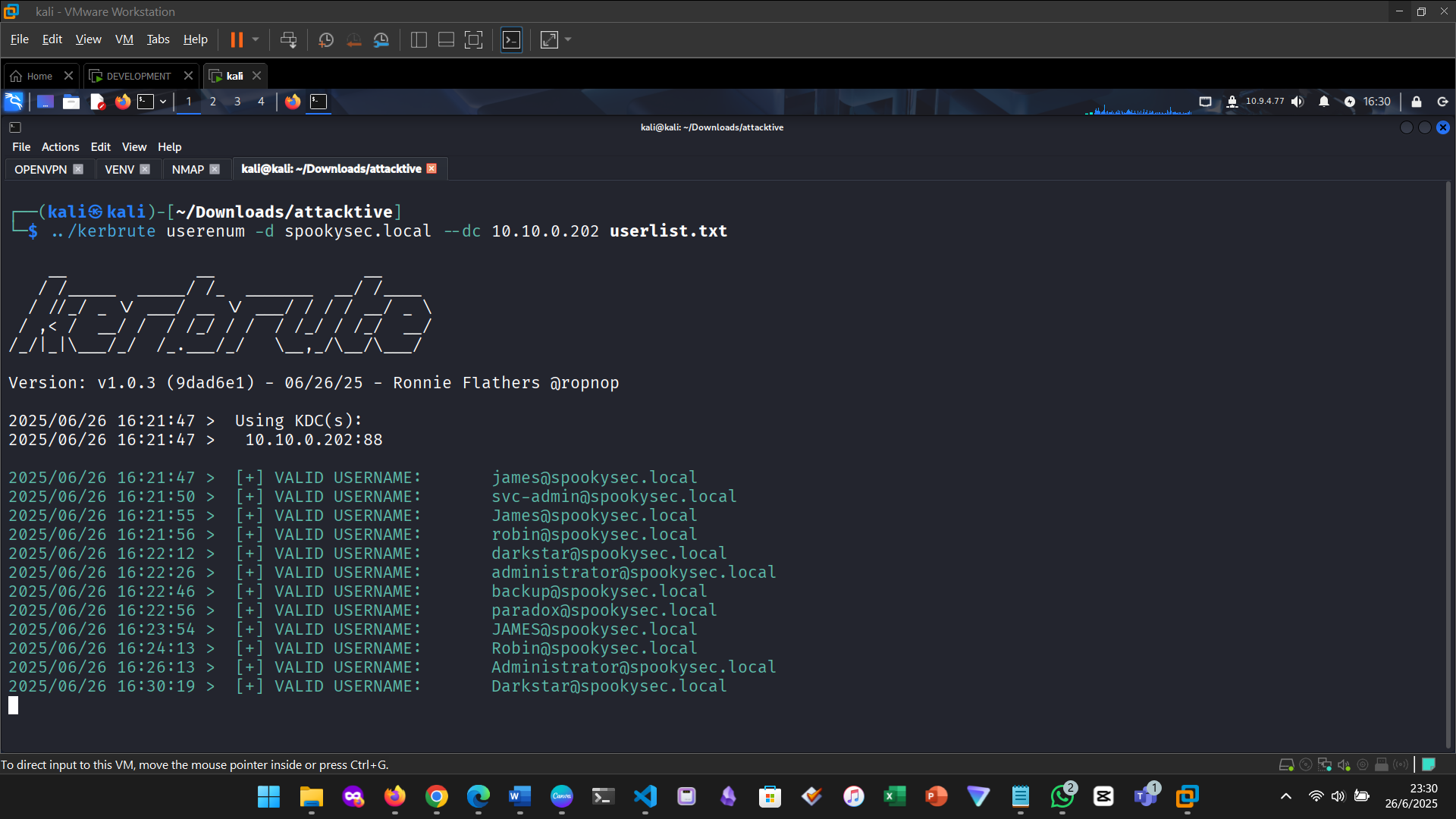Close the OPENVPN terminal tab
This screenshot has width=1456, height=819.
tap(78, 169)
